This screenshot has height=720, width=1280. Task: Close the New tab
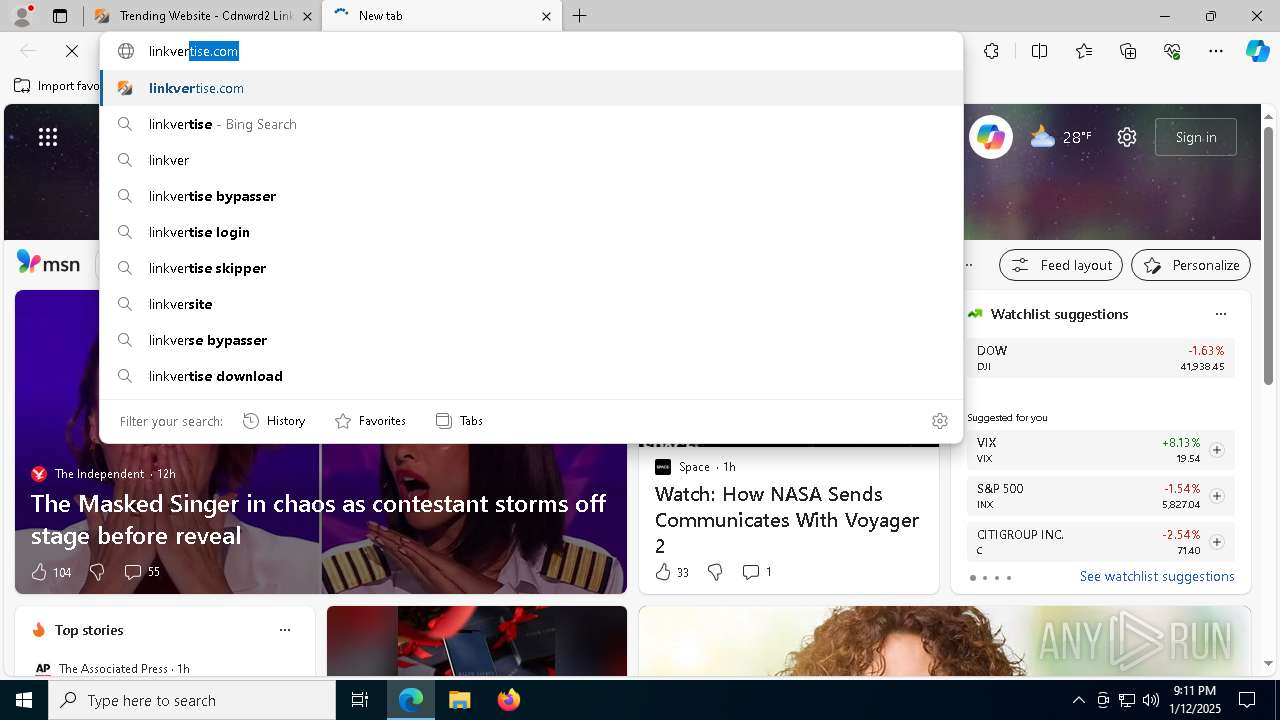coord(546,16)
